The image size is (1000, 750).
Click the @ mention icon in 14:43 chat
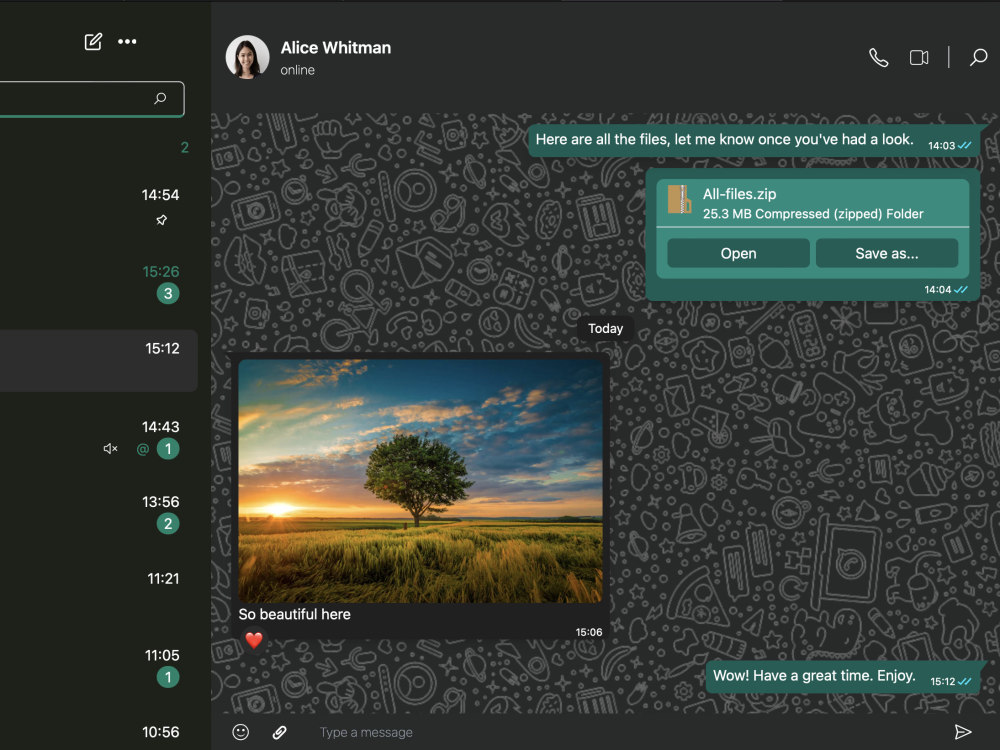pos(143,449)
